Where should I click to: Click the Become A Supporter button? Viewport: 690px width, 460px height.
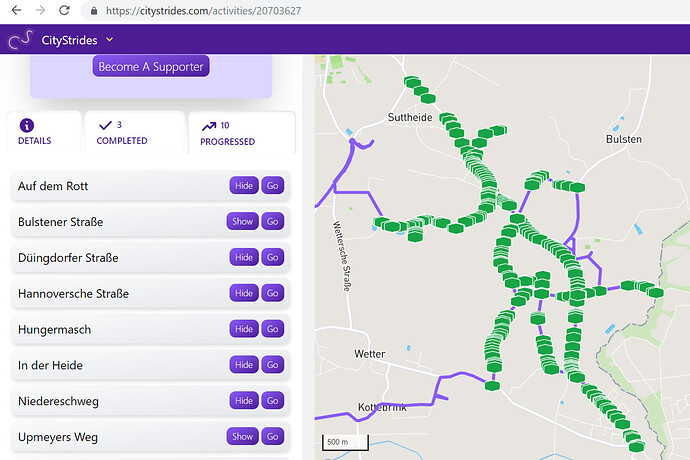pos(151,66)
